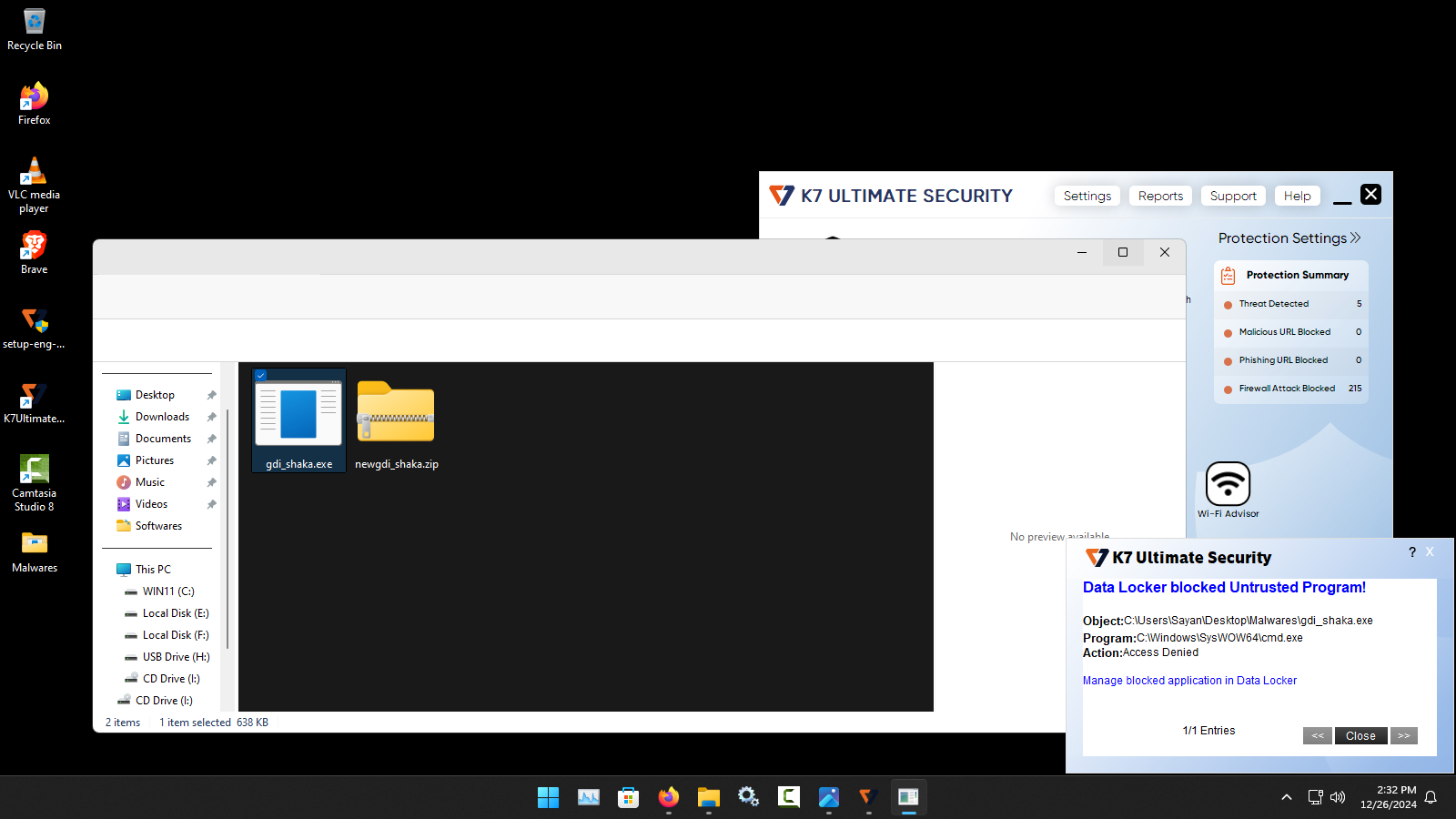Select the VLC media player desktop icon

(x=35, y=186)
